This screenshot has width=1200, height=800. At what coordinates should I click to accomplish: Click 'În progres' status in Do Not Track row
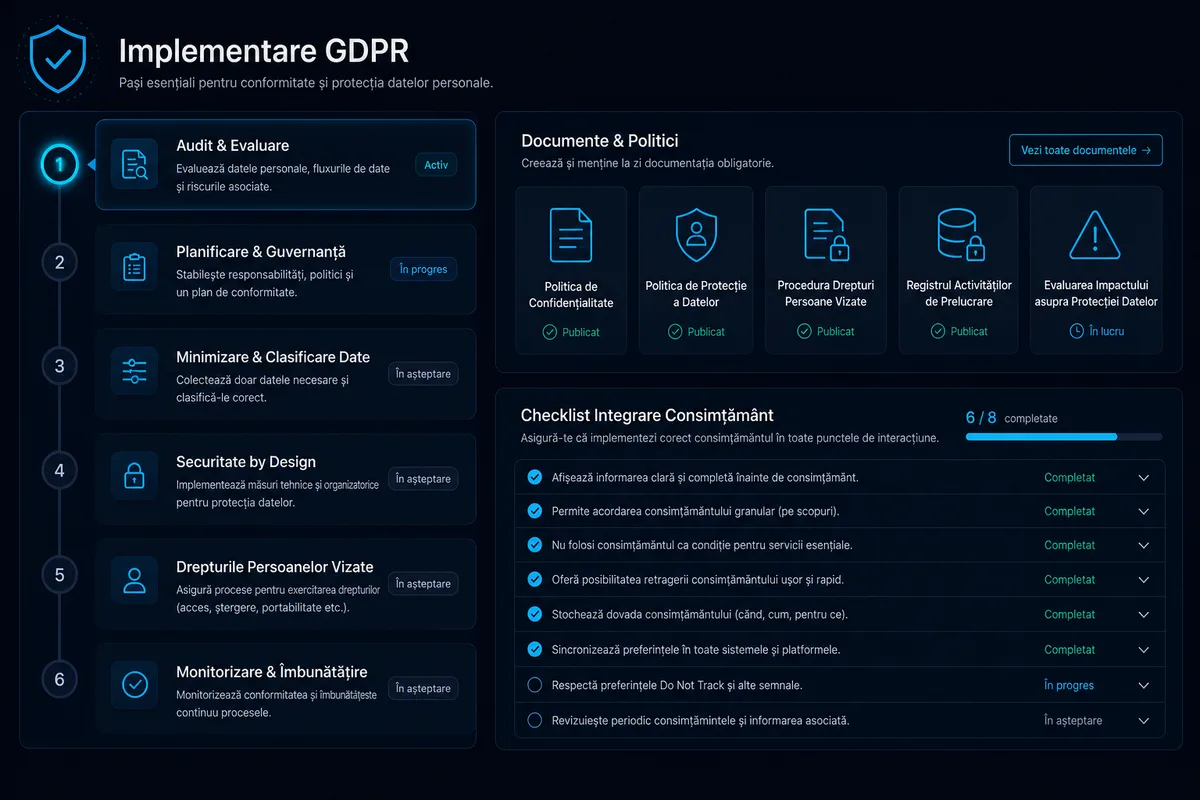point(1069,686)
